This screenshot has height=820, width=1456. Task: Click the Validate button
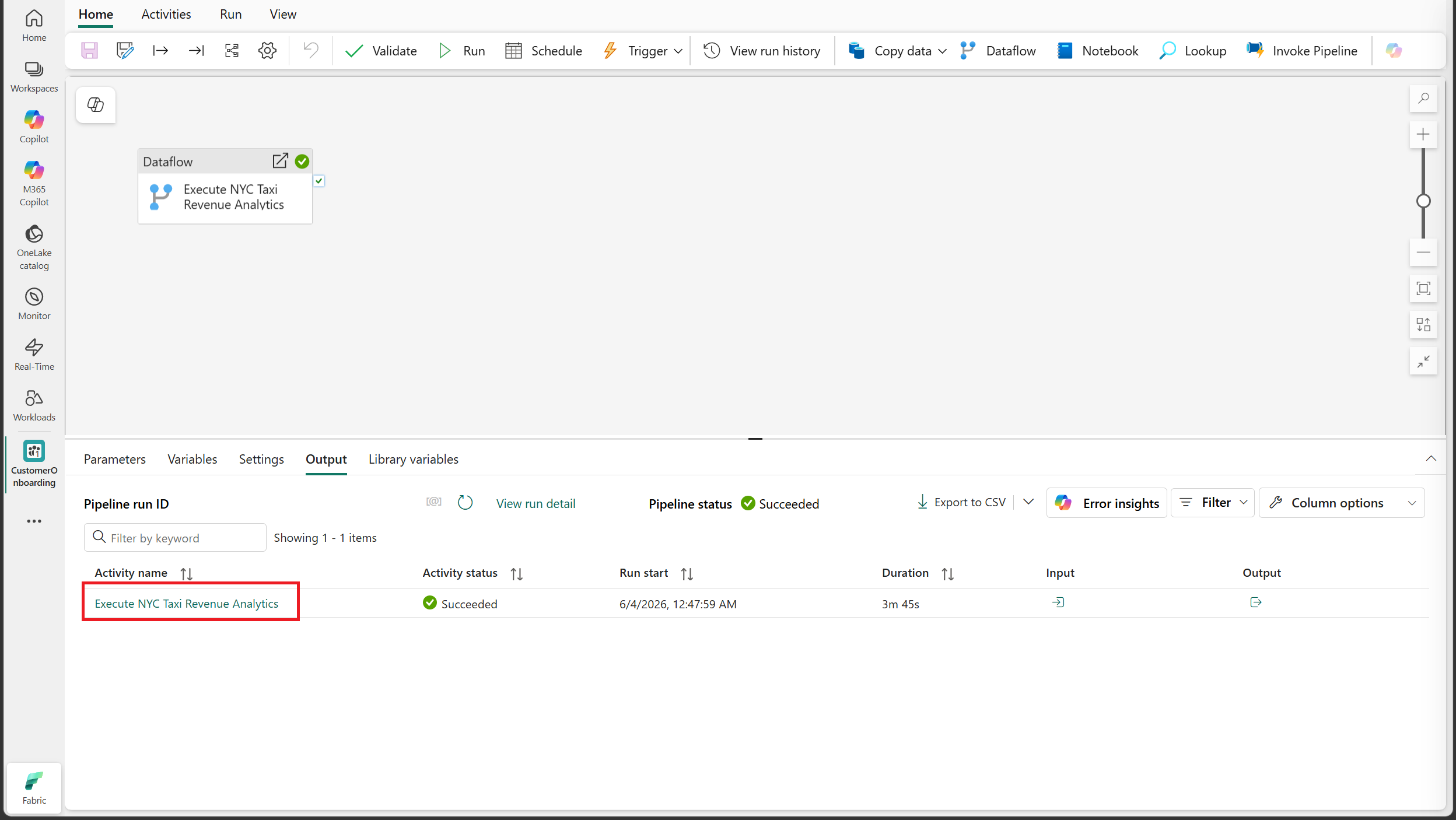pyautogui.click(x=381, y=51)
